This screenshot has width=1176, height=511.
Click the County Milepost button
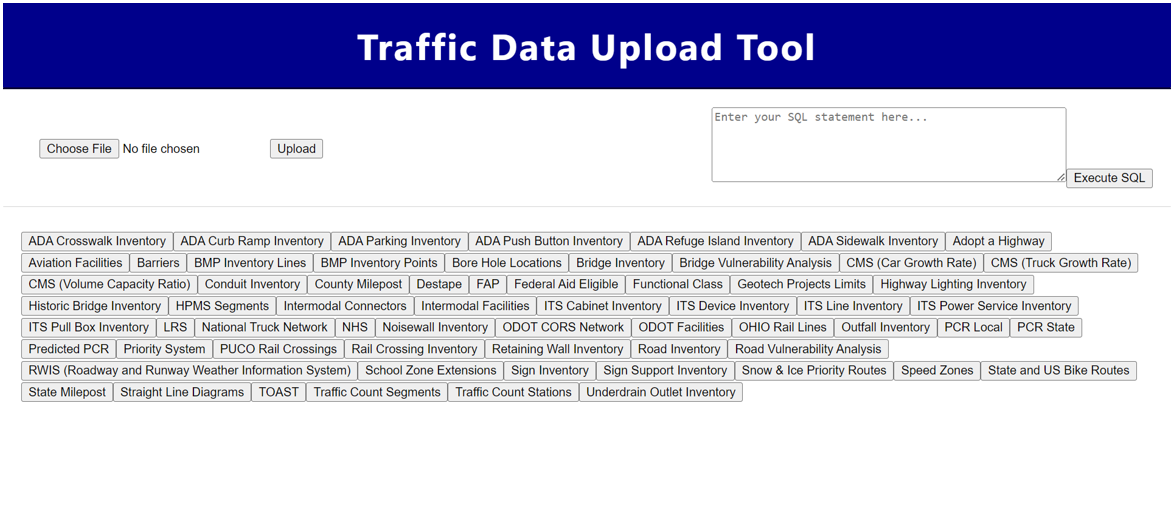(358, 284)
